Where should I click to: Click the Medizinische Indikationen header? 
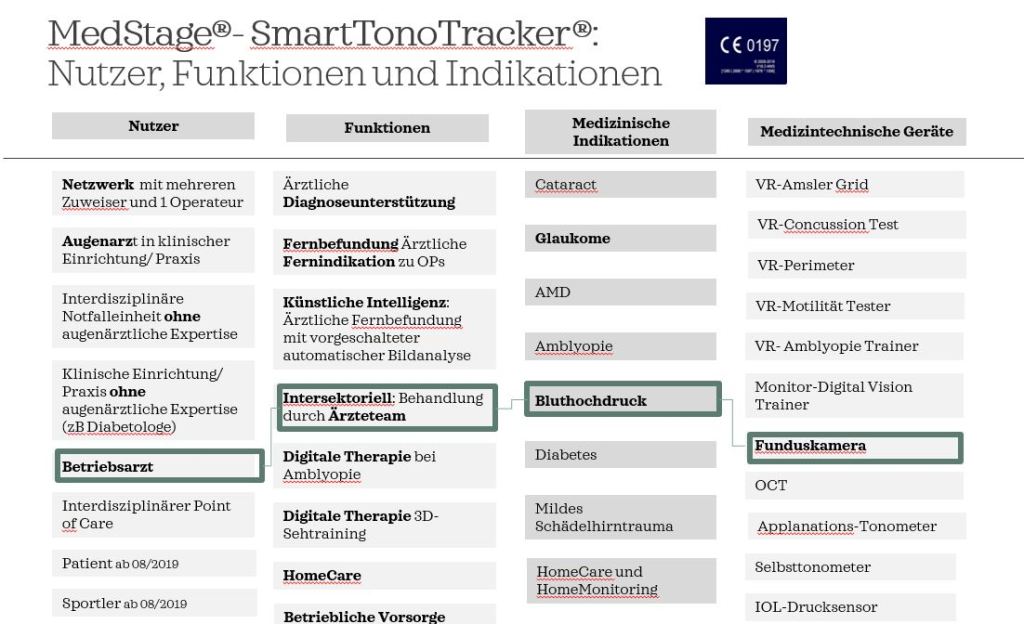[x=620, y=132]
